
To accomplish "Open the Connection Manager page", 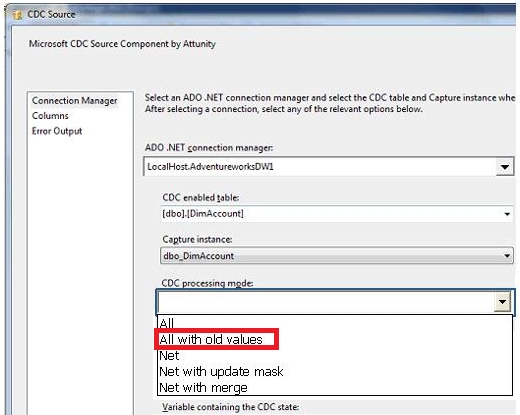I will [x=74, y=101].
